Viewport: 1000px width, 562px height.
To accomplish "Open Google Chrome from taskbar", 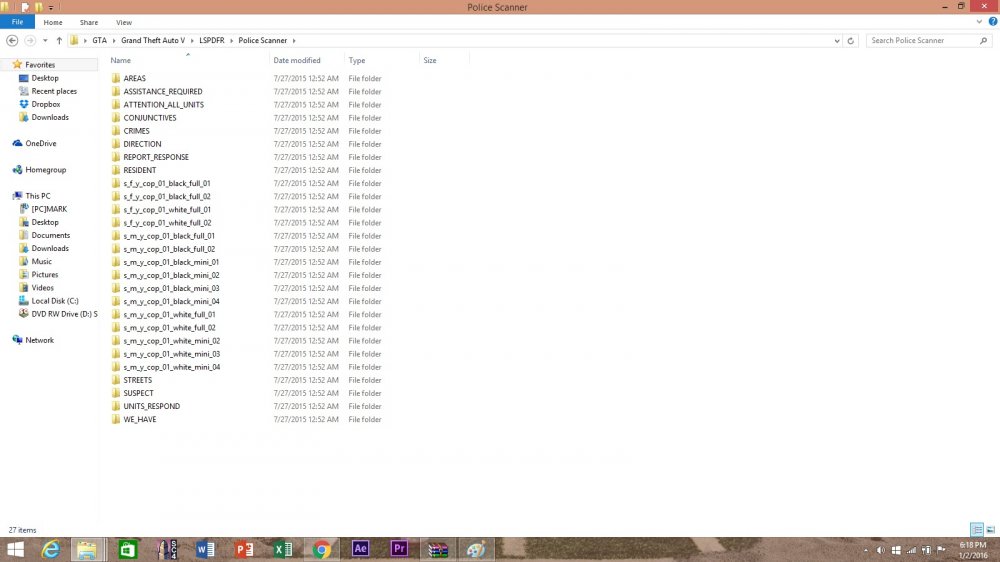I will pyautogui.click(x=322, y=549).
